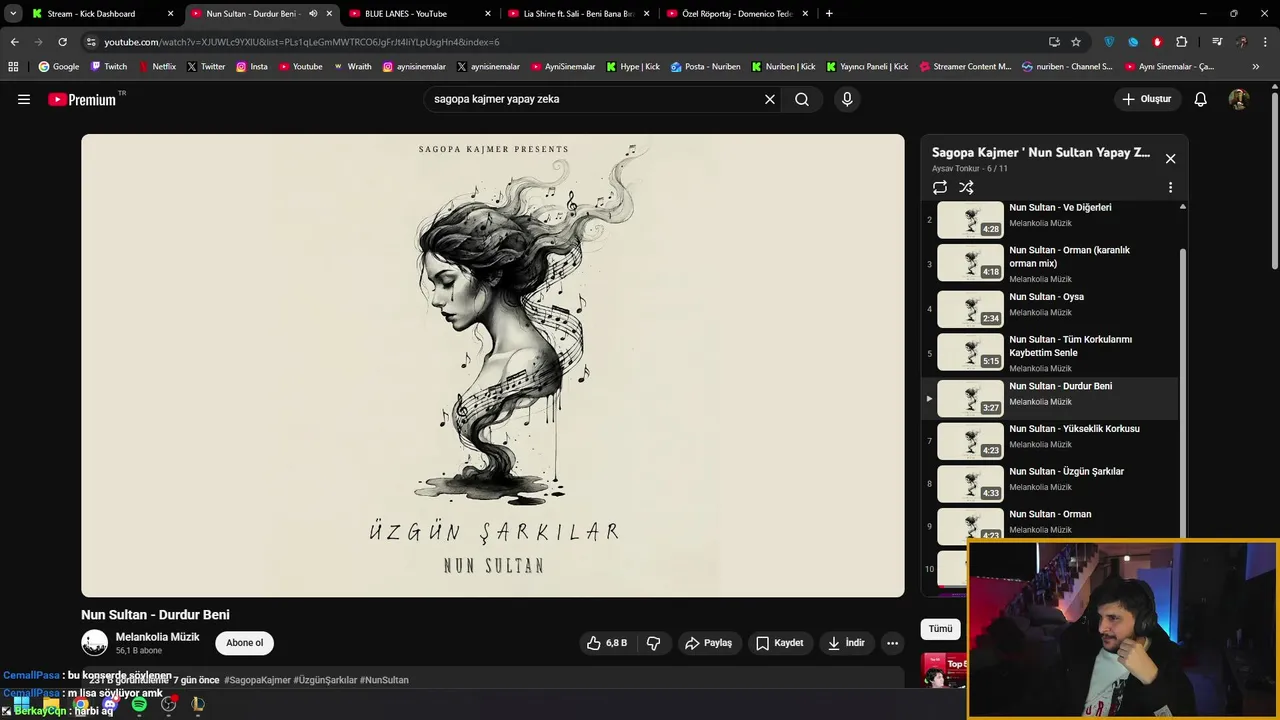Open the browser extensions puzzle icon
1280x720 pixels.
[1182, 42]
